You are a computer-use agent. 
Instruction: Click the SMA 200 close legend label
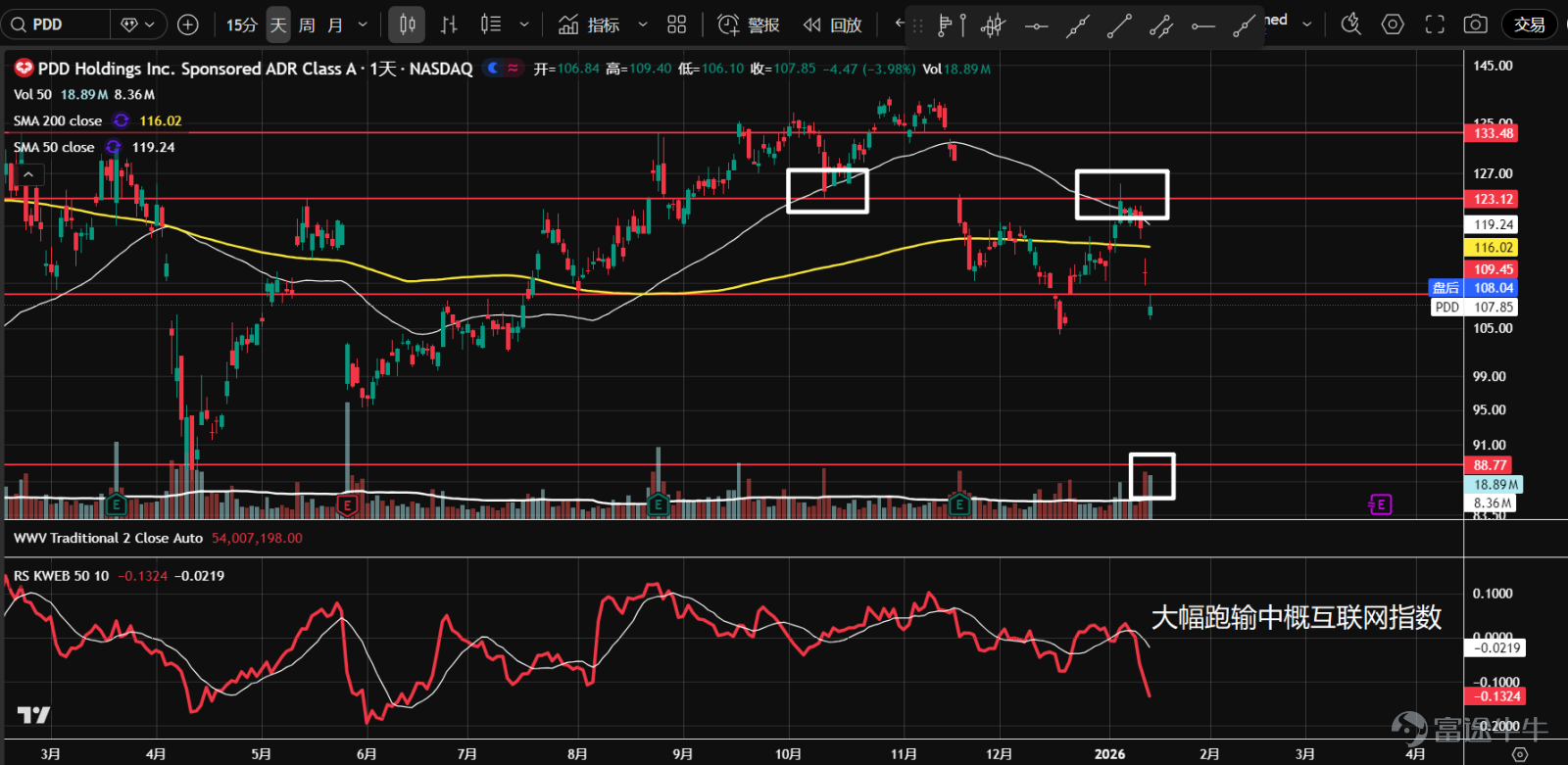[x=58, y=121]
